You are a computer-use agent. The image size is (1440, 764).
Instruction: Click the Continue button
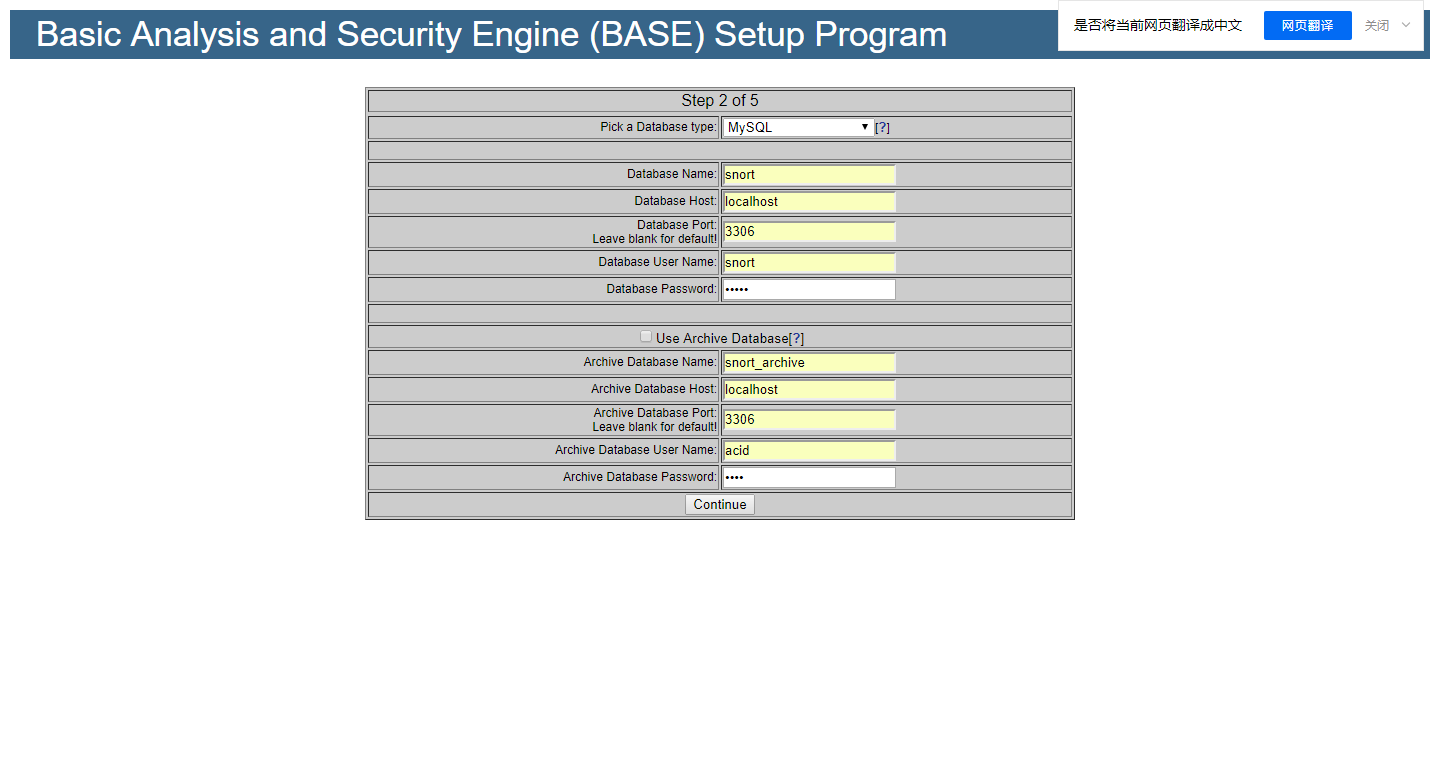720,504
